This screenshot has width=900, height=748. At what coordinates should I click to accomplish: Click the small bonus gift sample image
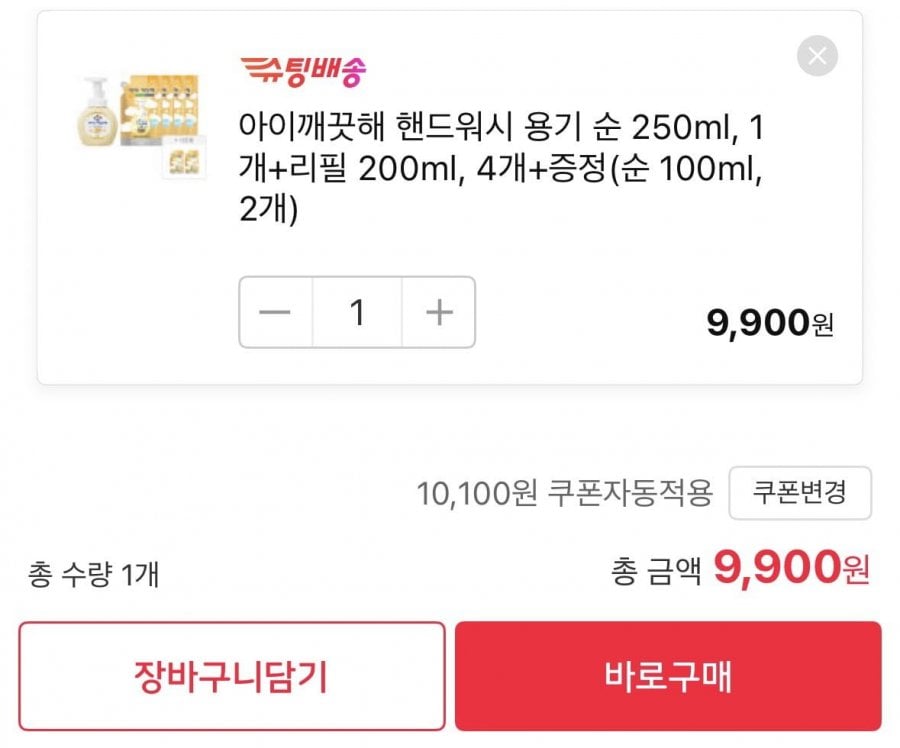point(180,158)
